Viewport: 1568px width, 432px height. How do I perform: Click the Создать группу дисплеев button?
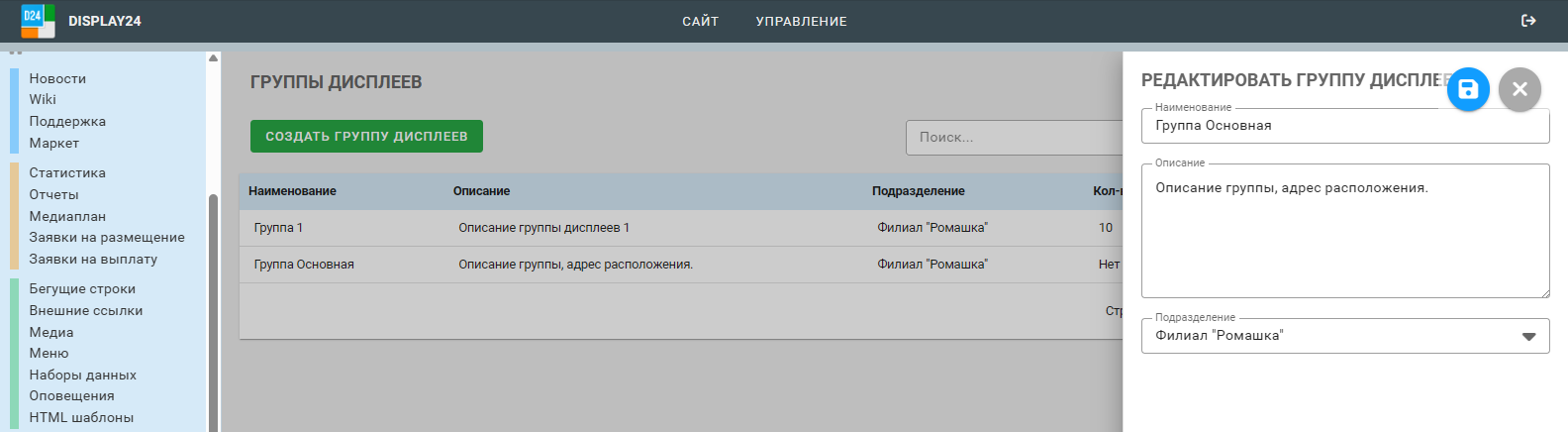coord(366,137)
